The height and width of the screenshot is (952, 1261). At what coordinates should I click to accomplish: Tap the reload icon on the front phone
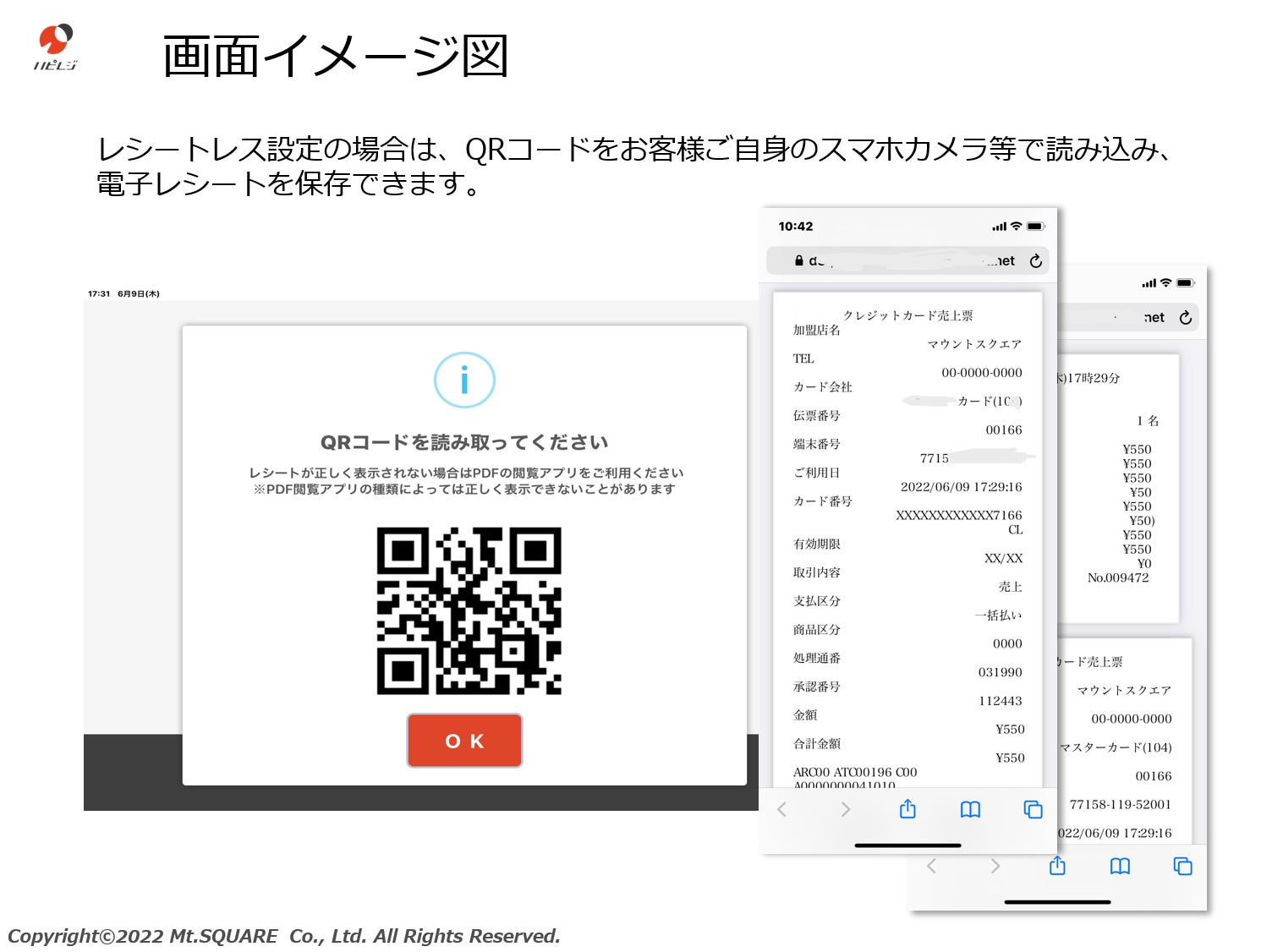1035,260
